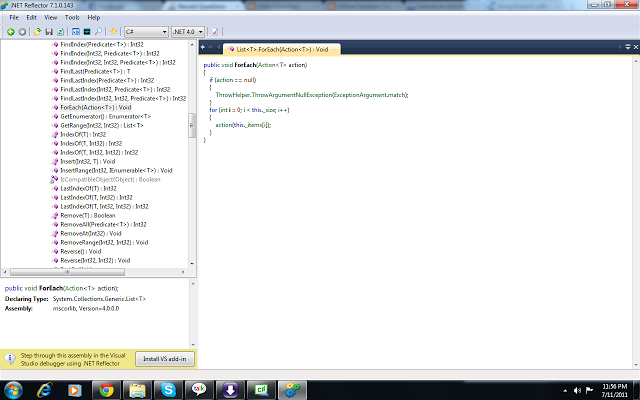Select greyed IsCompatibleObject(Object) : Boolean item
The image size is (640, 400).
110,179
